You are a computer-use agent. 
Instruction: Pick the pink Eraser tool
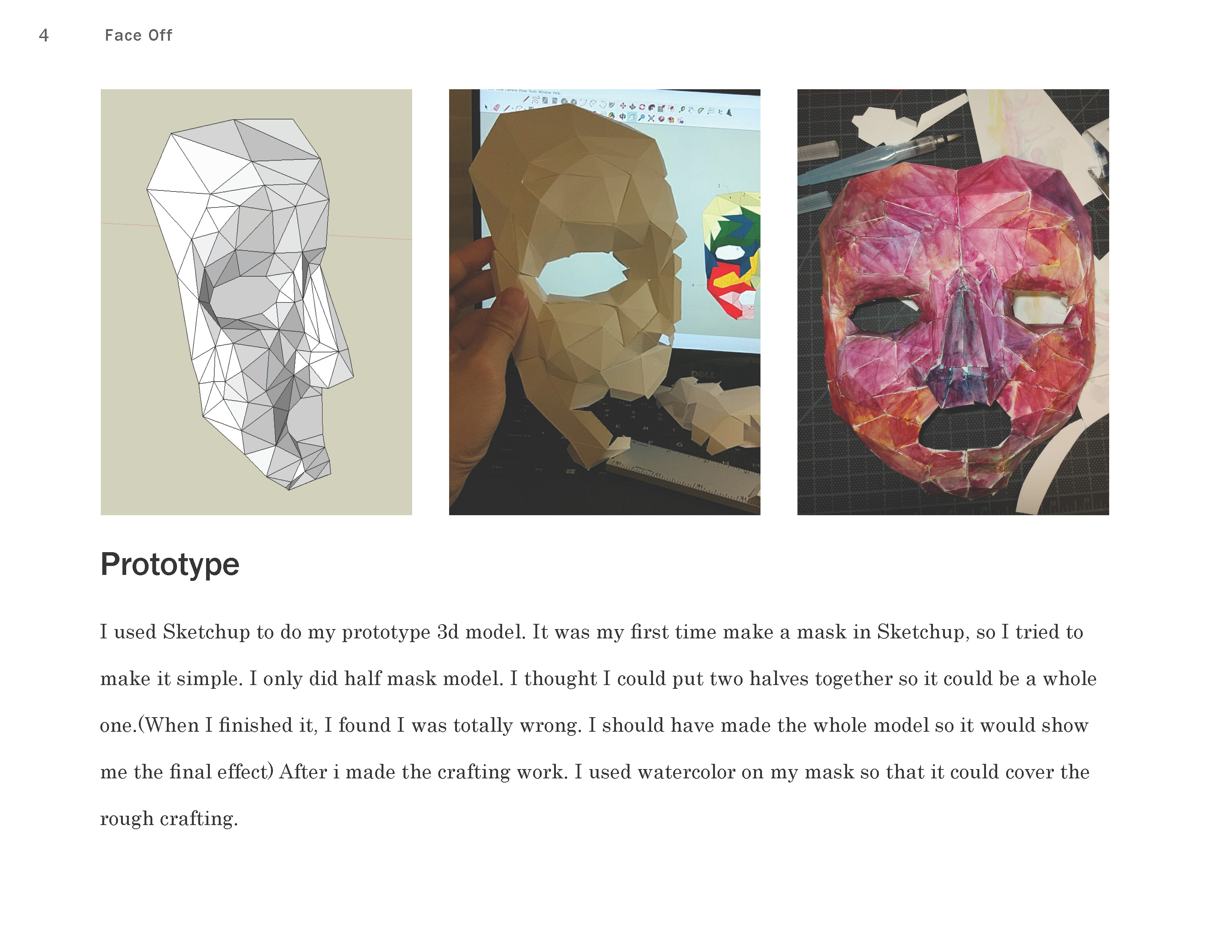pyautogui.click(x=497, y=108)
